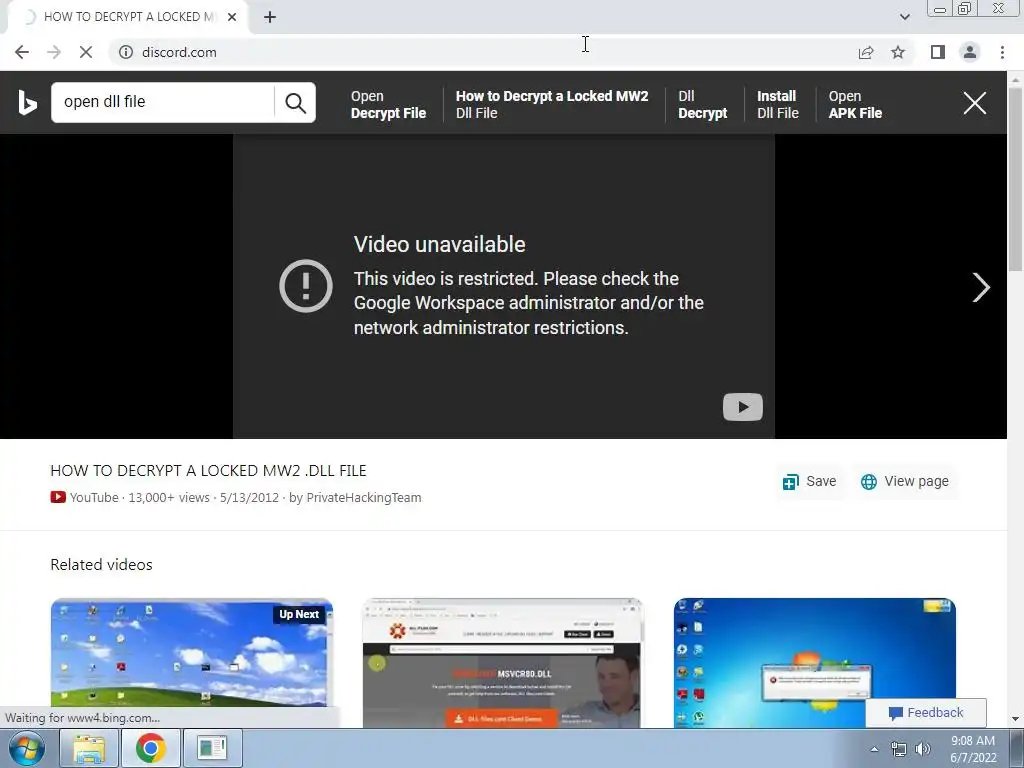The width and height of the screenshot is (1024, 768).
Task: Select Dll Decrypt suggestion
Action: tap(703, 104)
